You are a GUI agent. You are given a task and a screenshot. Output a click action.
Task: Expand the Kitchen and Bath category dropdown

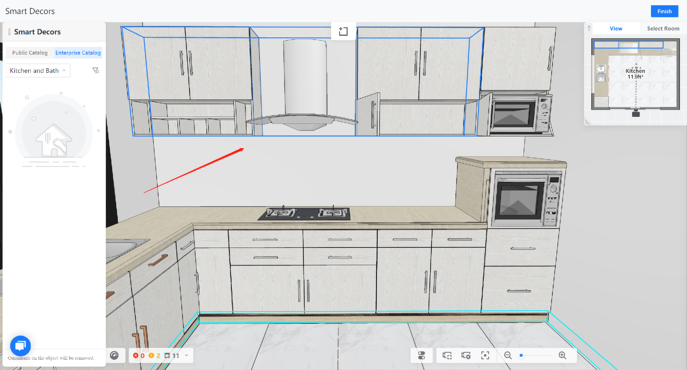38,71
